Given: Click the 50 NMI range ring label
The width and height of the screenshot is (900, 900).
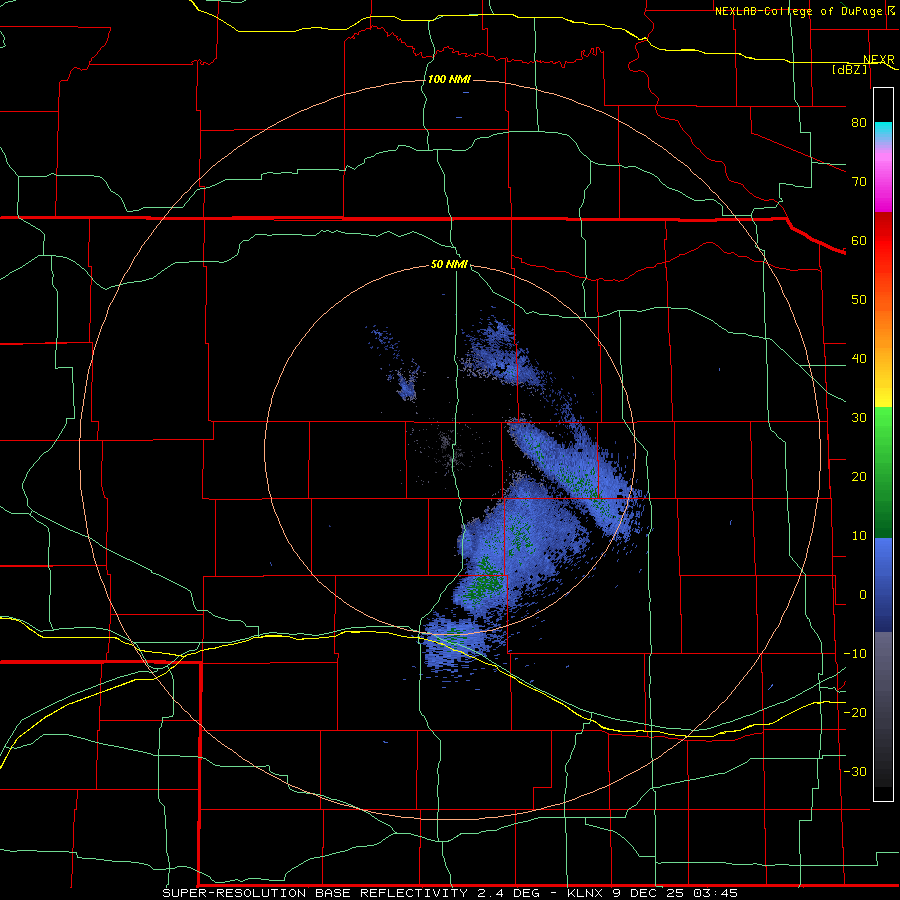Looking at the screenshot, I should coord(449,265).
